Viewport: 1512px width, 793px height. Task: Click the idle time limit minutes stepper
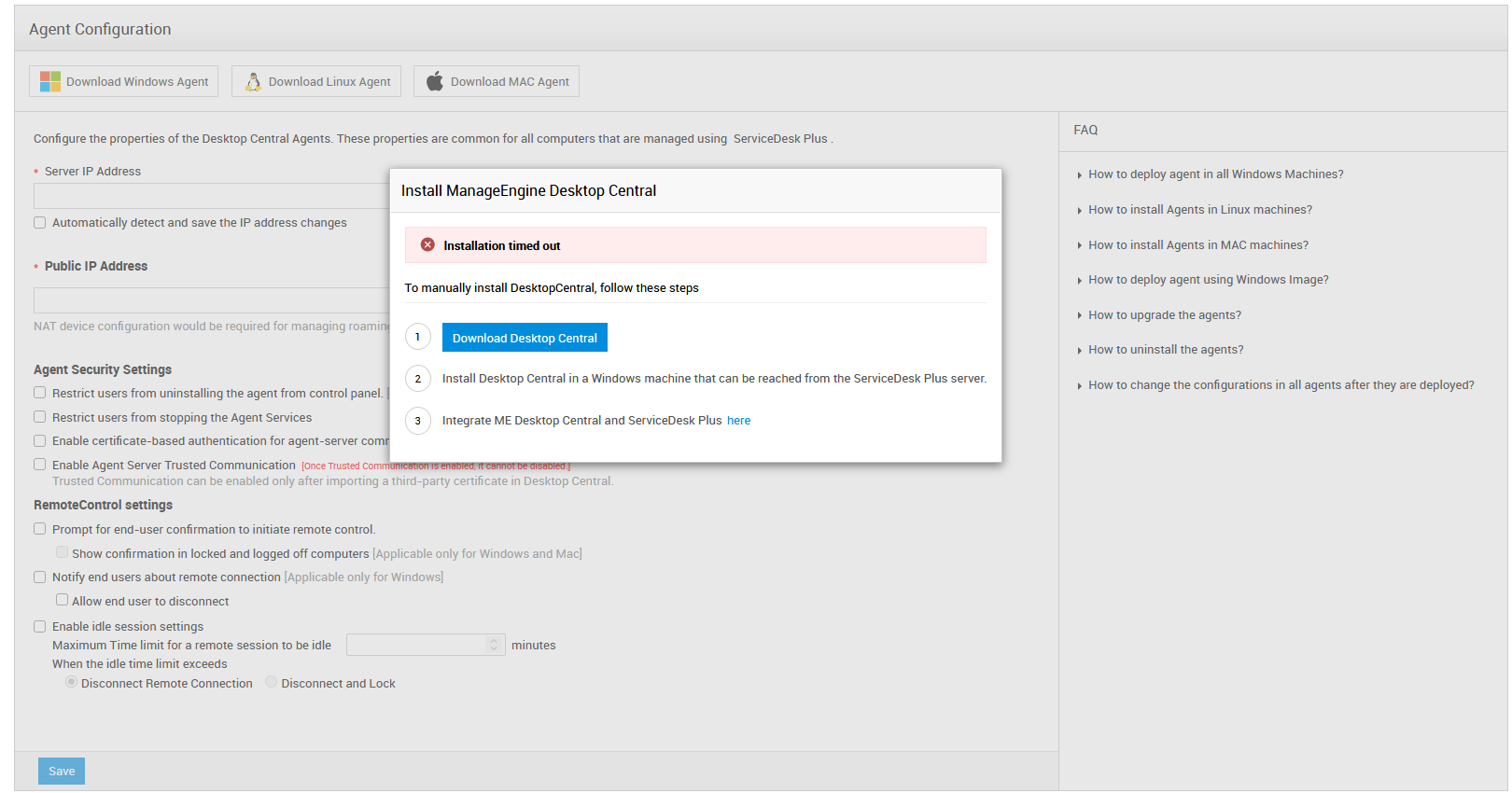[x=494, y=645]
